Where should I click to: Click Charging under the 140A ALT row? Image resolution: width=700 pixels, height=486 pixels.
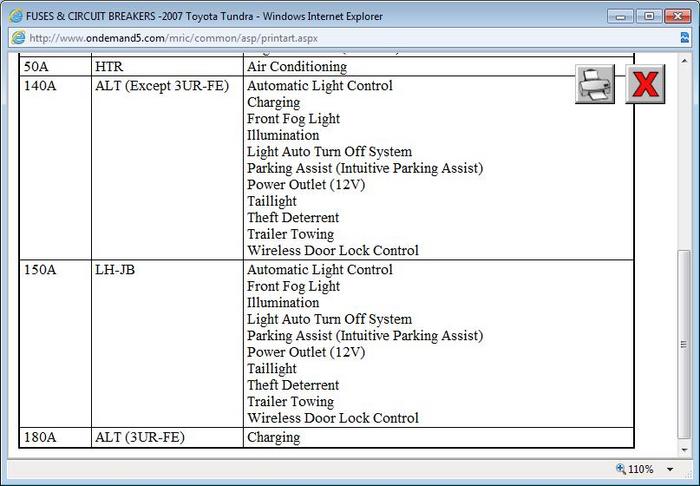(x=274, y=102)
